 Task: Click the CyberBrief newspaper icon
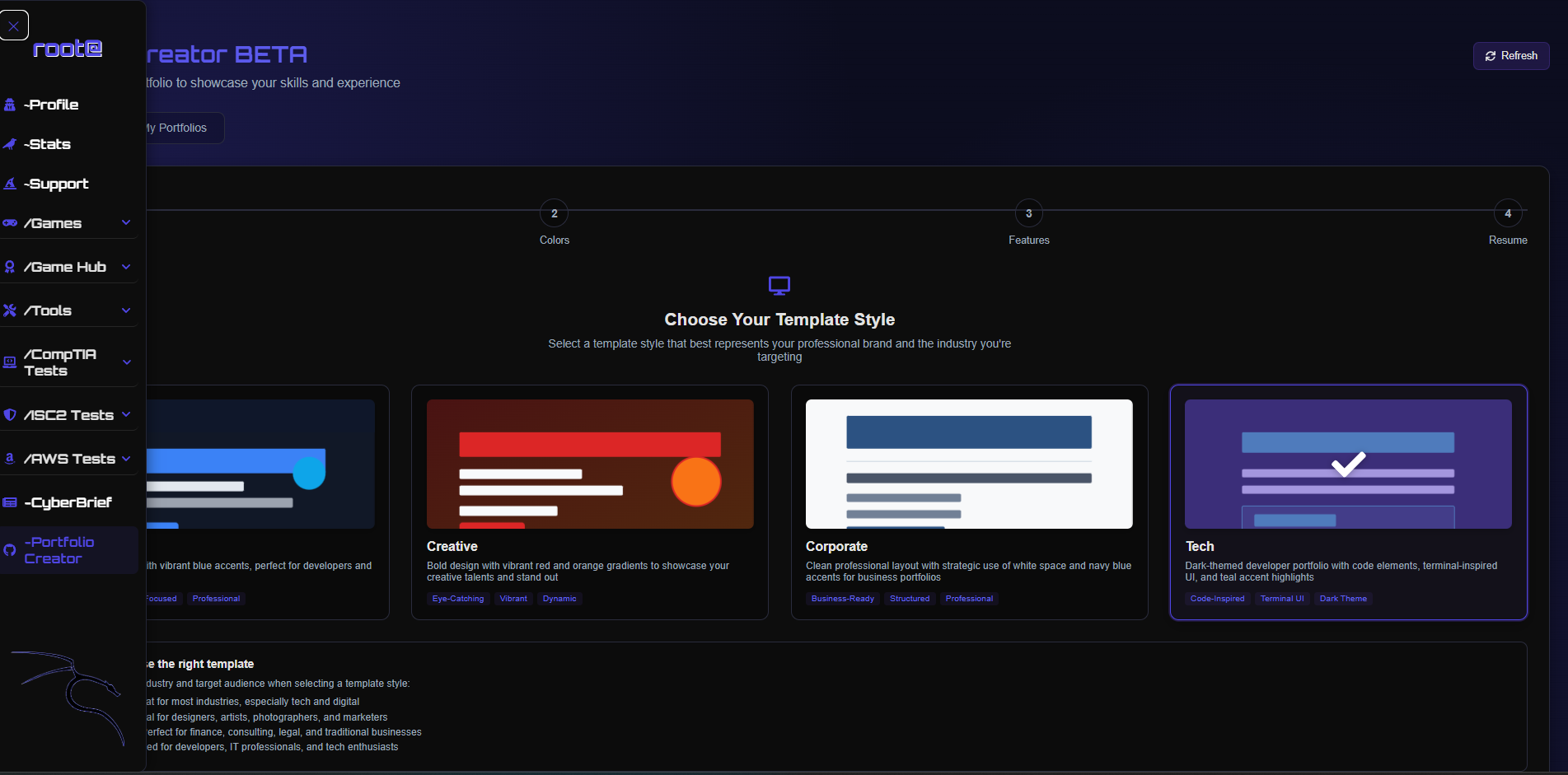pos(10,502)
